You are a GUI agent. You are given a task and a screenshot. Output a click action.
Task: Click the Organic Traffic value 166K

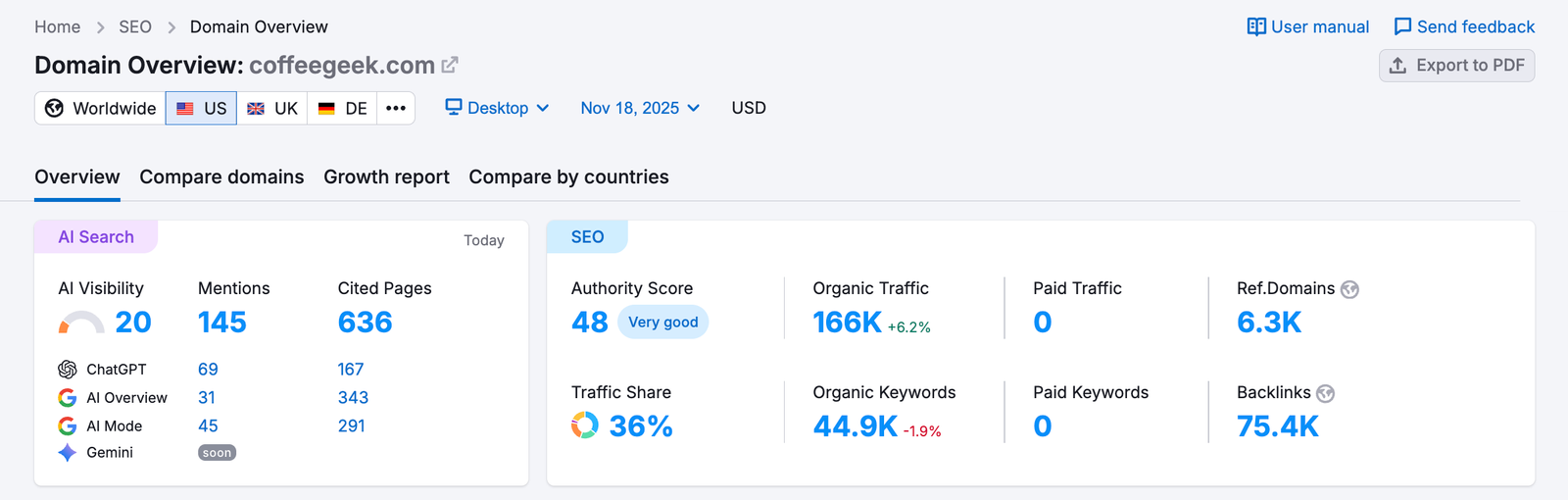click(847, 323)
